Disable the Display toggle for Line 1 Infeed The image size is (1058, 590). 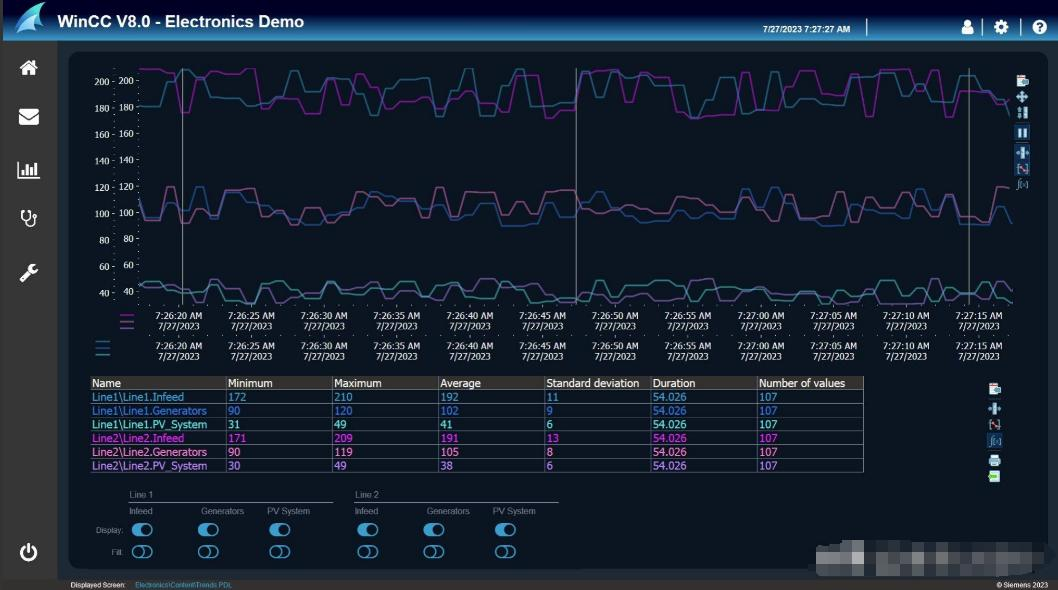point(141,529)
